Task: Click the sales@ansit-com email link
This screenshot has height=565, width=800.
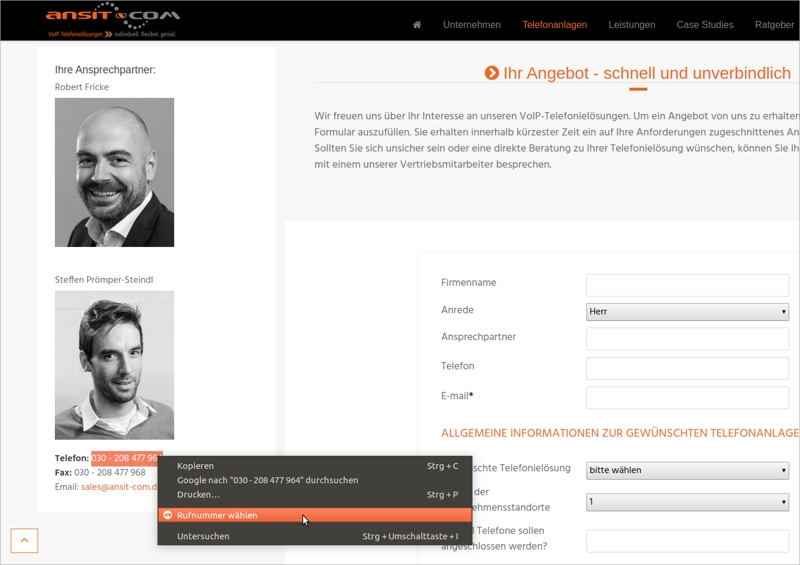Action: [x=119, y=487]
